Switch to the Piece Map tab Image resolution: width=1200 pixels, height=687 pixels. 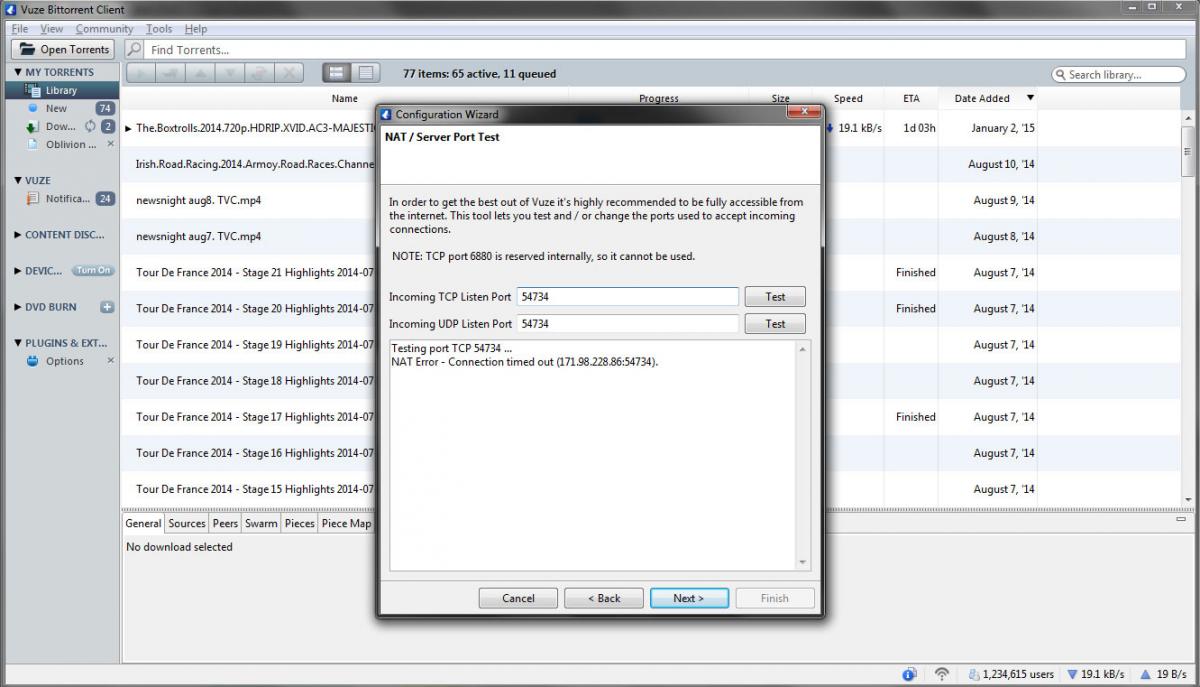coord(347,523)
